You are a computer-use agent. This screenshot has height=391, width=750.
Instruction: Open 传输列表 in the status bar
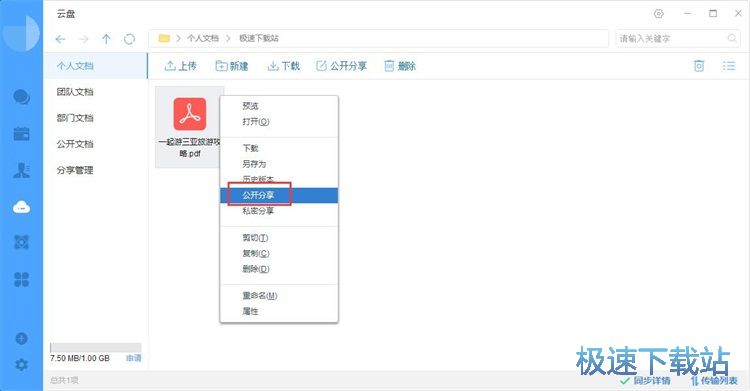click(714, 381)
